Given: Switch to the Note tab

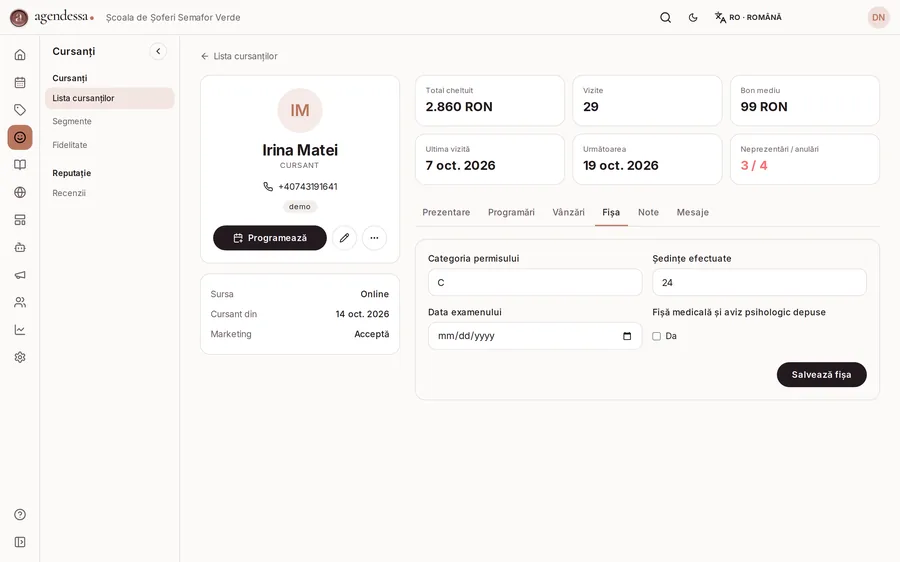Looking at the screenshot, I should pos(648,212).
